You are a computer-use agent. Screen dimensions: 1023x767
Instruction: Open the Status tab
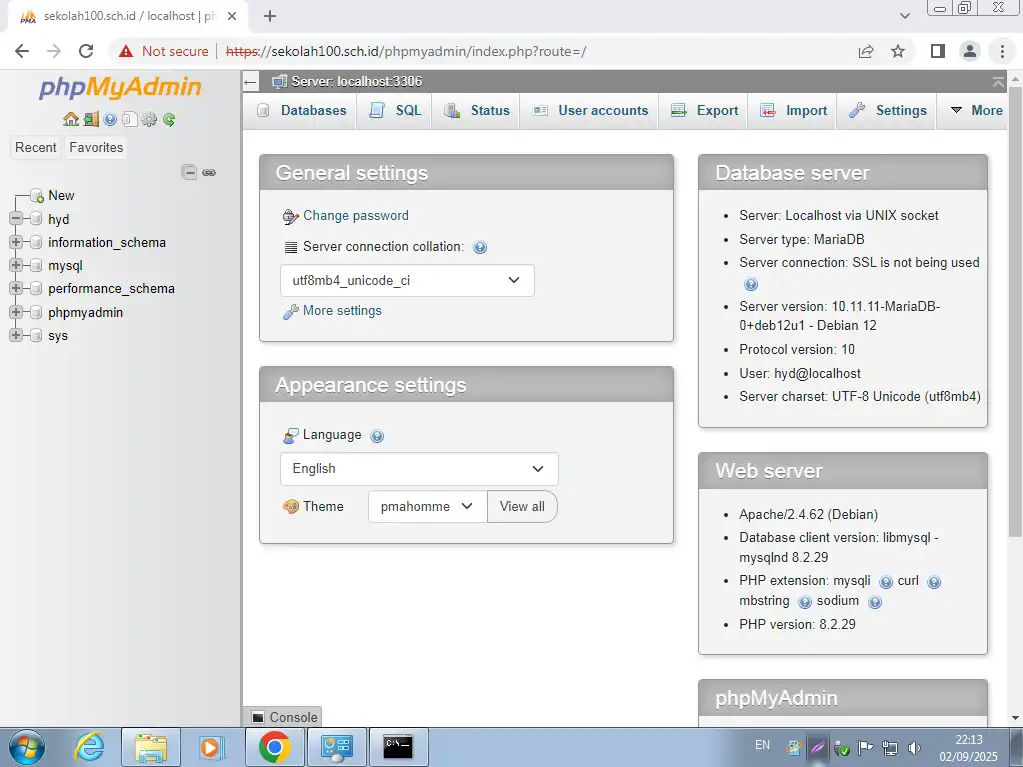[x=476, y=111]
